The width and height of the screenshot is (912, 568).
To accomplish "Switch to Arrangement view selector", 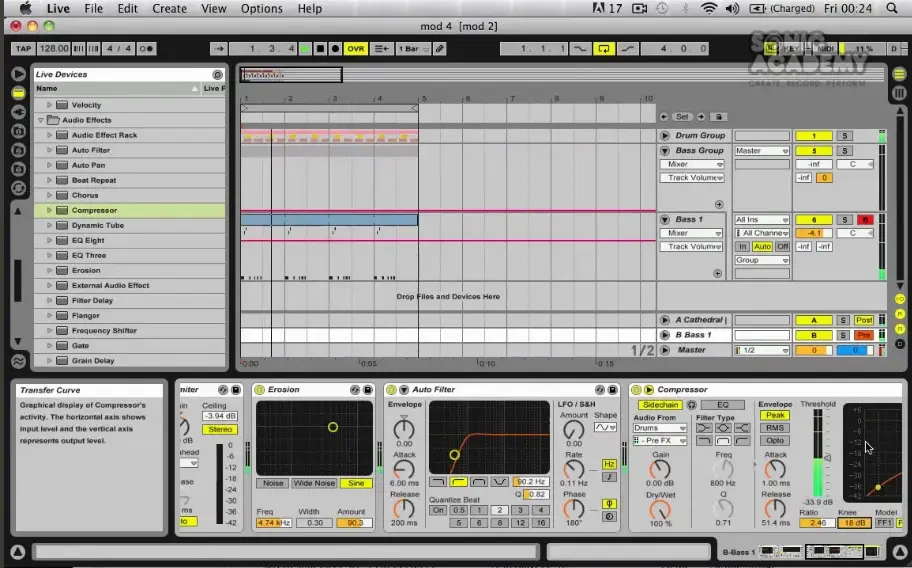I will tap(899, 74).
